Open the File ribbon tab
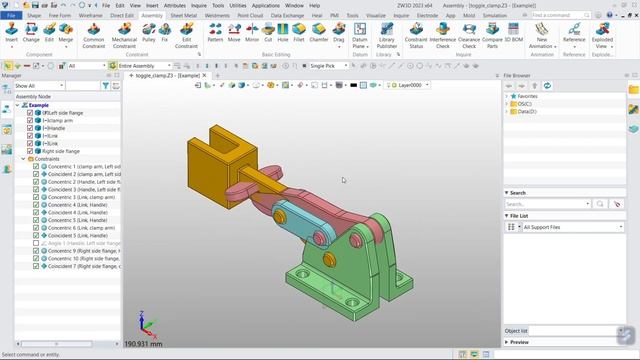Image resolution: width=640 pixels, height=360 pixels. [11, 16]
